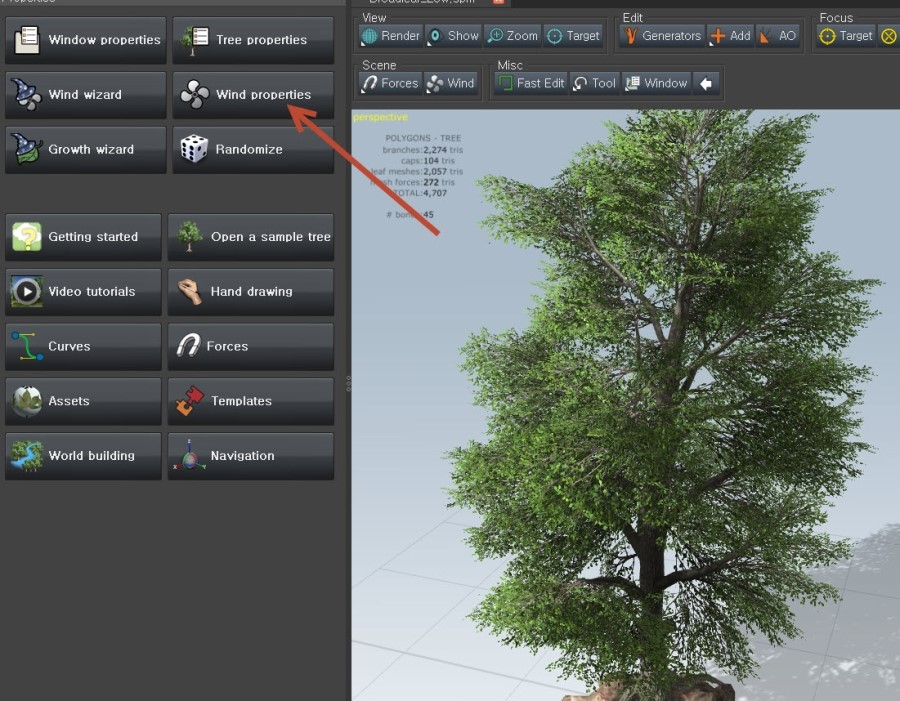Open the Templates help topic

click(x=250, y=401)
